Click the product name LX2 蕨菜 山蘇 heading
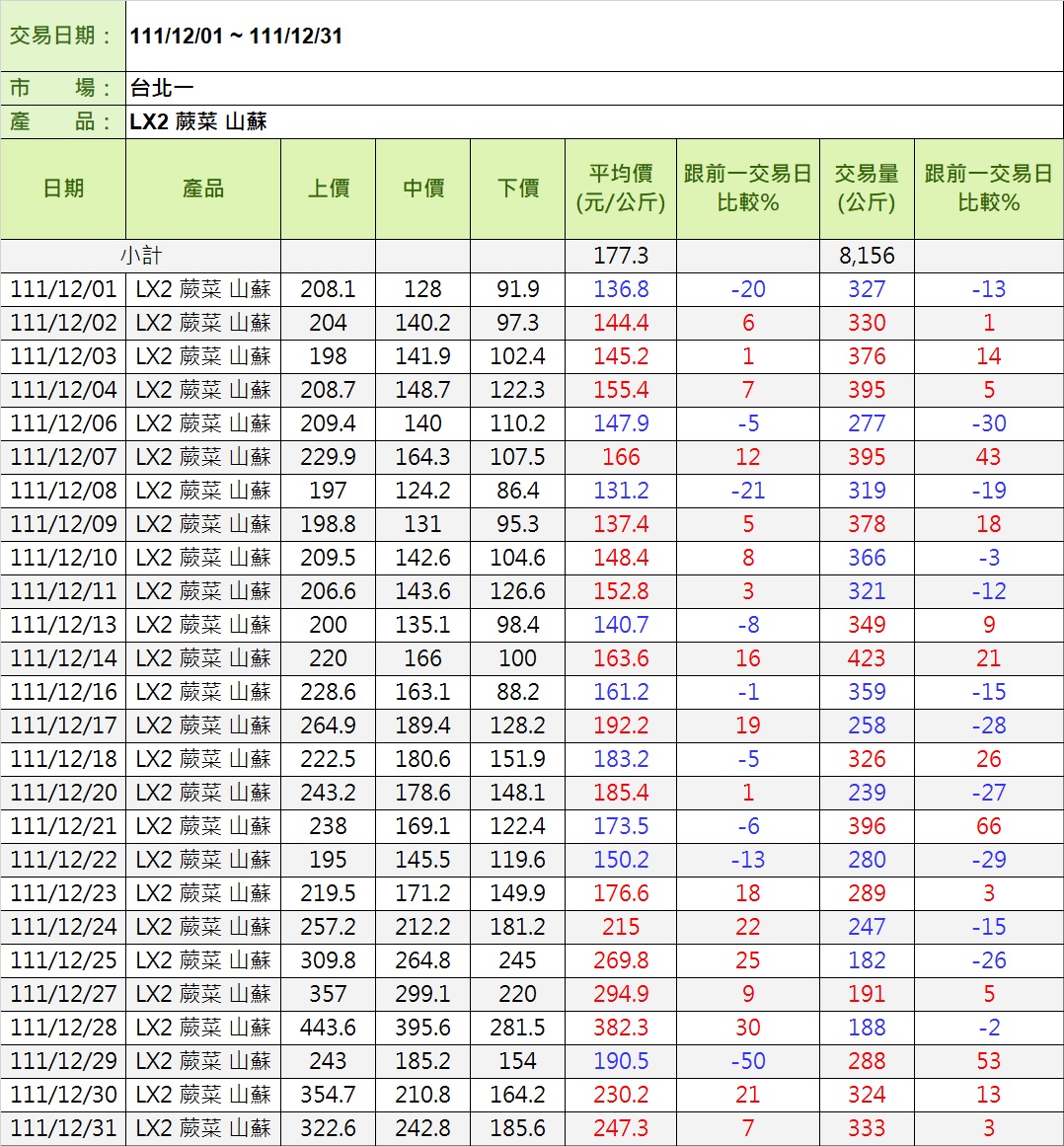 point(198,122)
